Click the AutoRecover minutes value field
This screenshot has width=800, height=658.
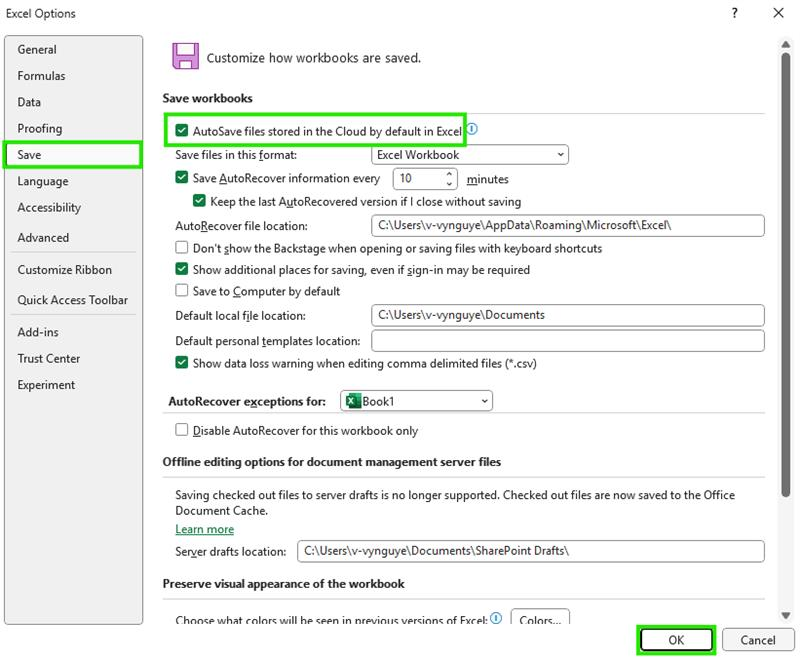click(418, 178)
